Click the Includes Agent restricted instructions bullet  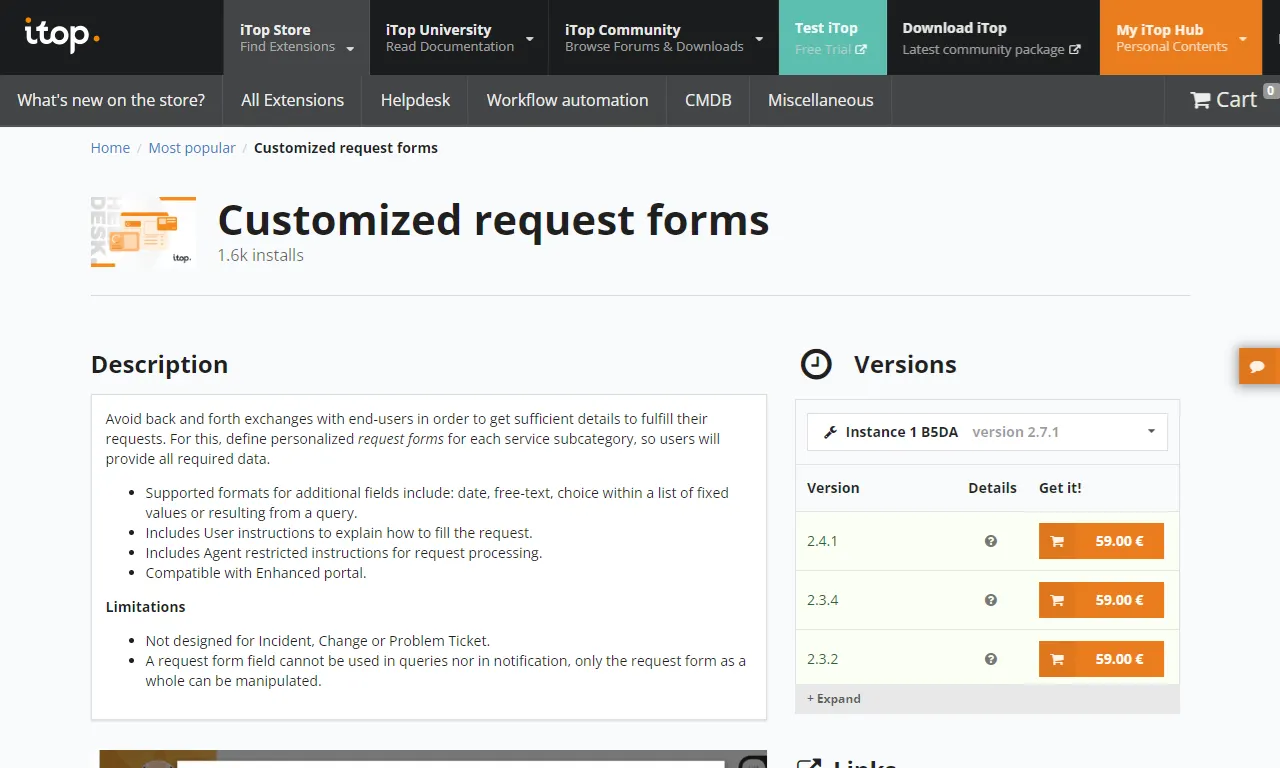coord(344,553)
